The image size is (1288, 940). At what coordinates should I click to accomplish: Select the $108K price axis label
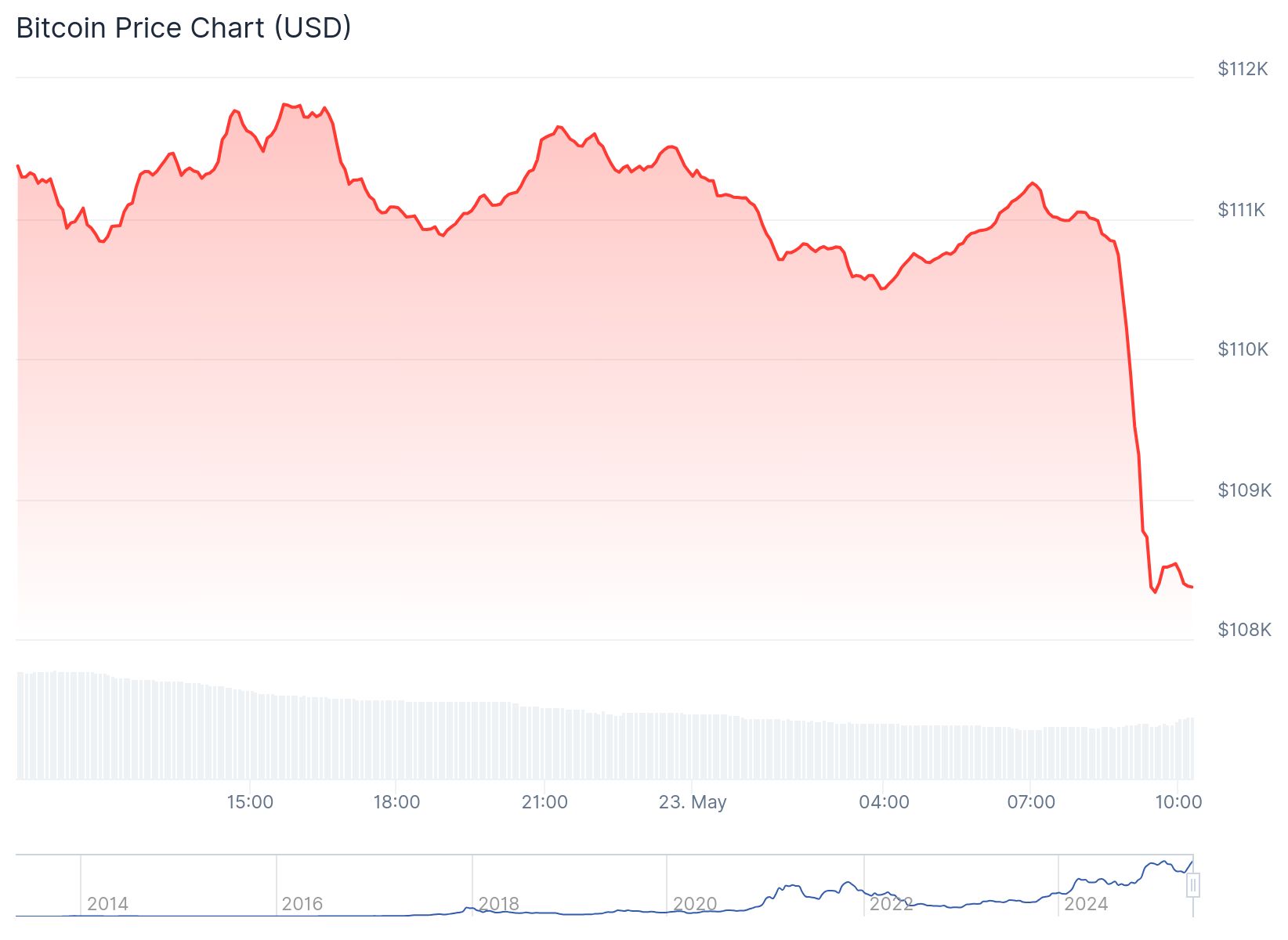click(1243, 630)
